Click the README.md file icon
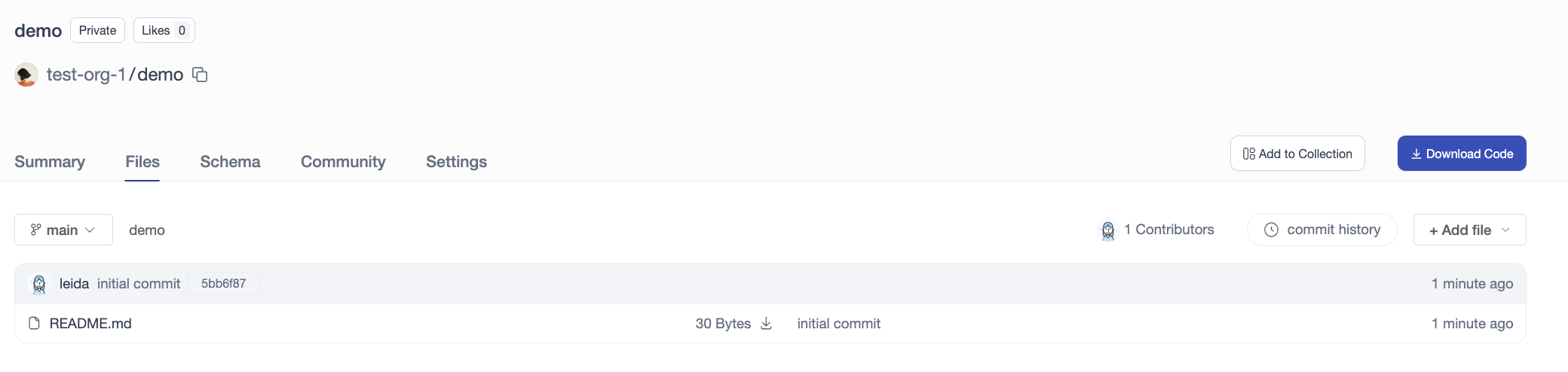 [x=34, y=323]
